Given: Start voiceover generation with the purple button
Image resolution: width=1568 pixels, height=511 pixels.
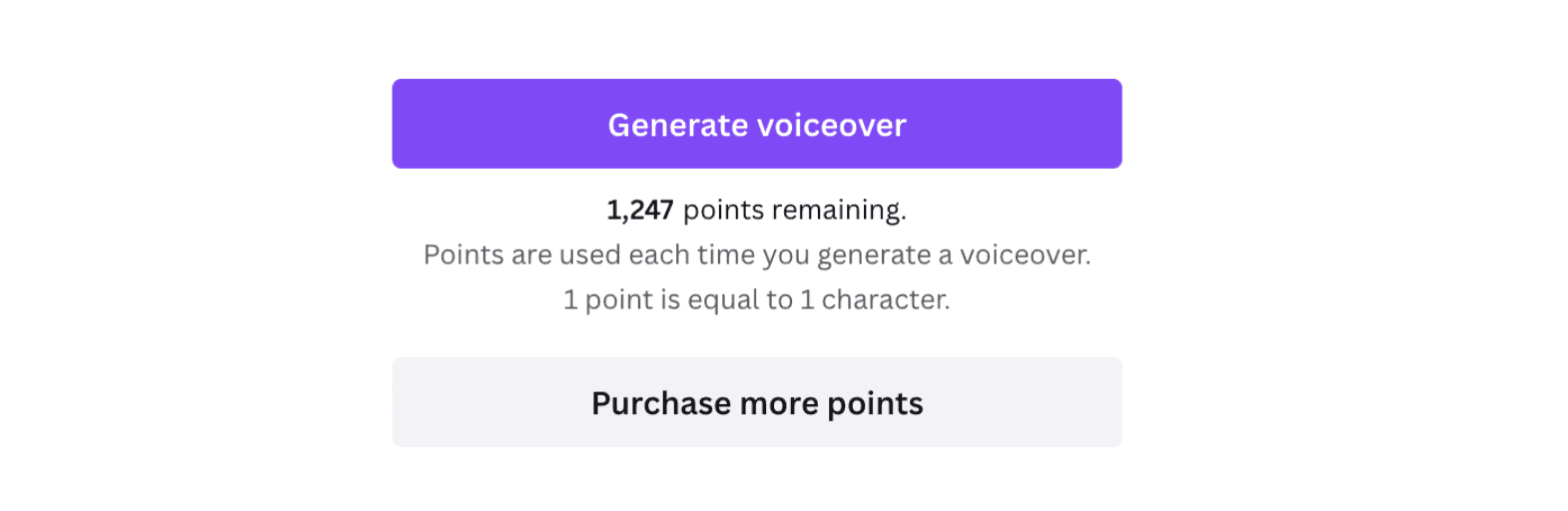Looking at the screenshot, I should click(757, 124).
